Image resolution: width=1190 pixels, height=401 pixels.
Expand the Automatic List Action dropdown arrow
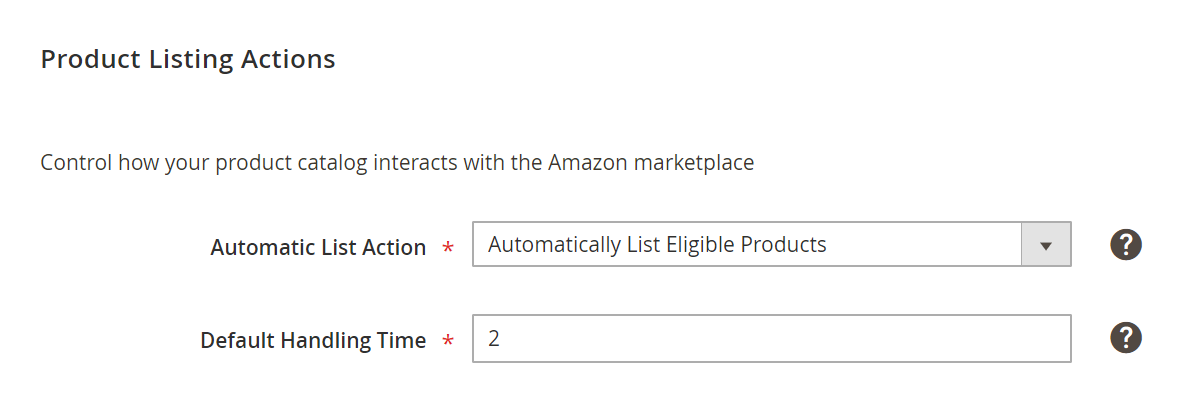click(x=1046, y=245)
